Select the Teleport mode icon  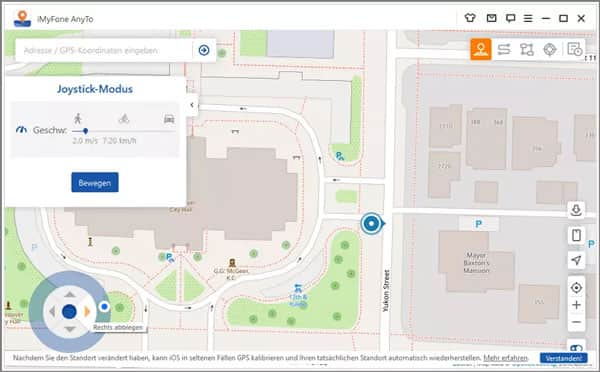coord(481,49)
